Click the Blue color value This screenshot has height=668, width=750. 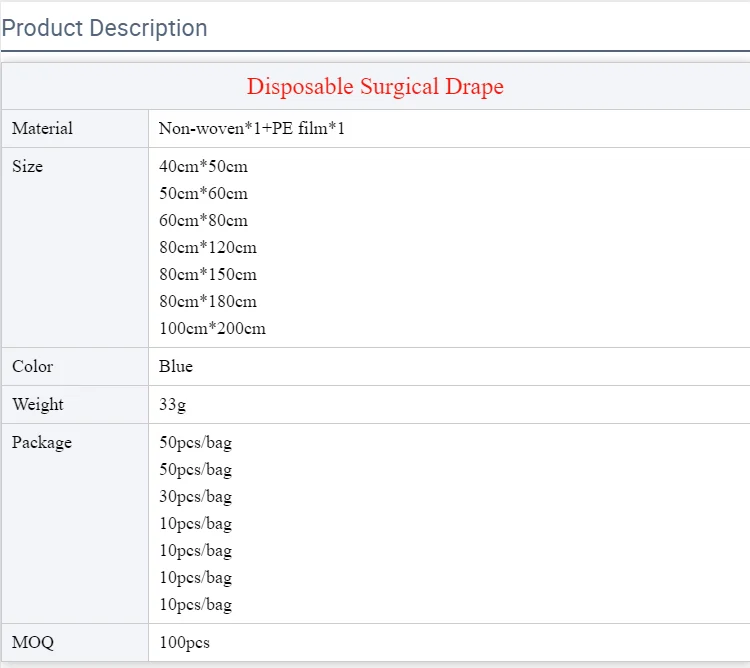(x=176, y=367)
